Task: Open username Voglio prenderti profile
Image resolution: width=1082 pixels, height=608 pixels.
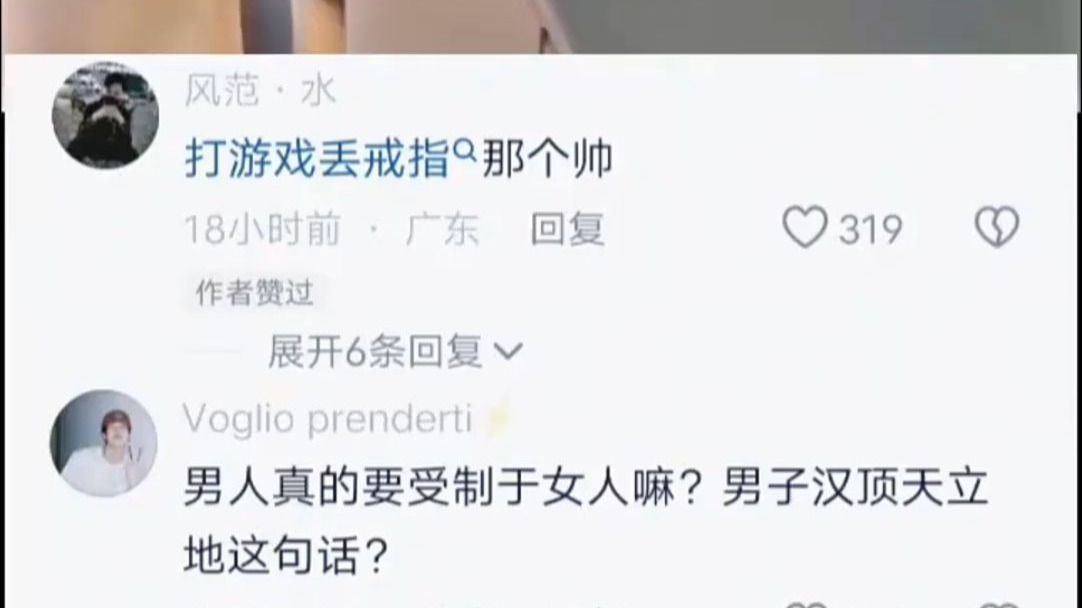Action: (328, 419)
